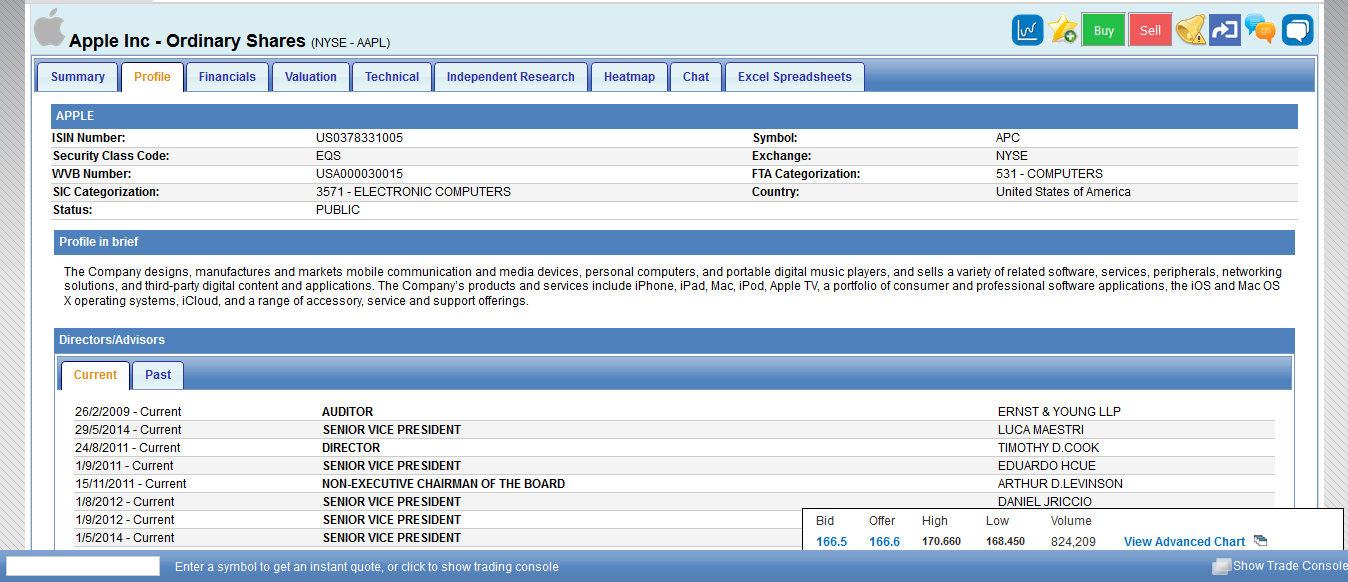Viewport: 1348px width, 582px height.
Task: Go to the Valuation tab
Action: tap(311, 77)
